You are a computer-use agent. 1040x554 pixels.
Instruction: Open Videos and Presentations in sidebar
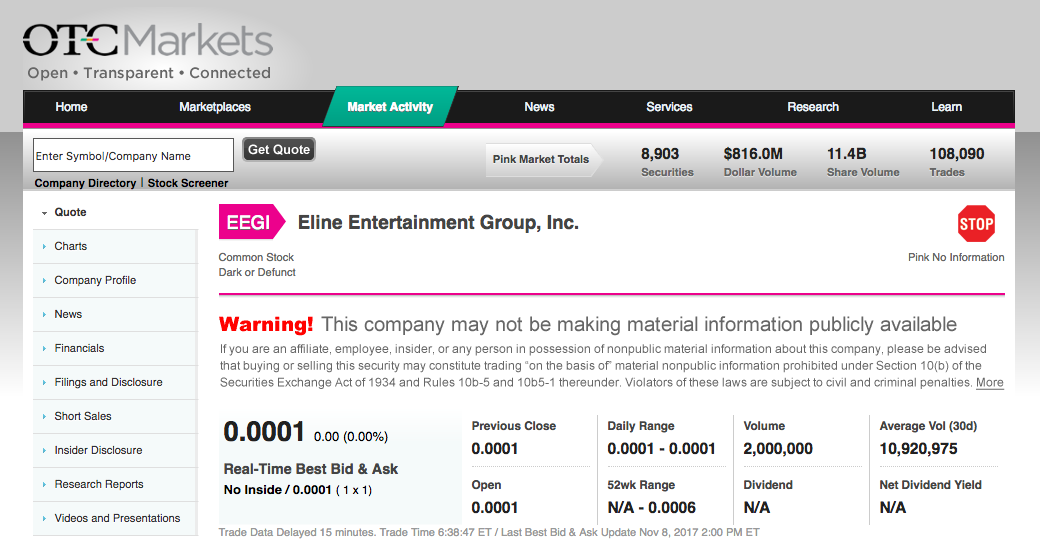115,518
